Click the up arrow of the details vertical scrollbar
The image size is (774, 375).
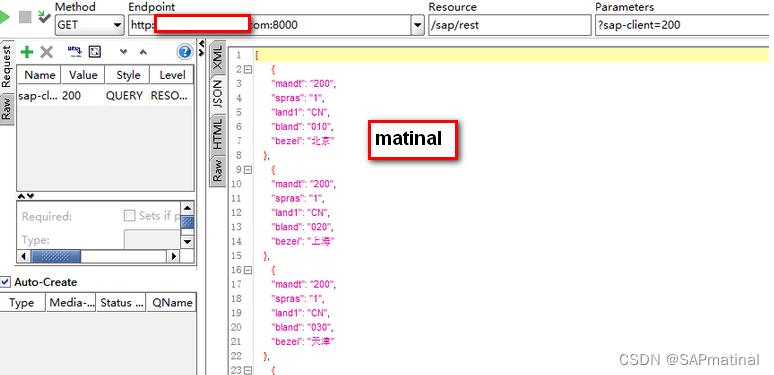coord(187,208)
